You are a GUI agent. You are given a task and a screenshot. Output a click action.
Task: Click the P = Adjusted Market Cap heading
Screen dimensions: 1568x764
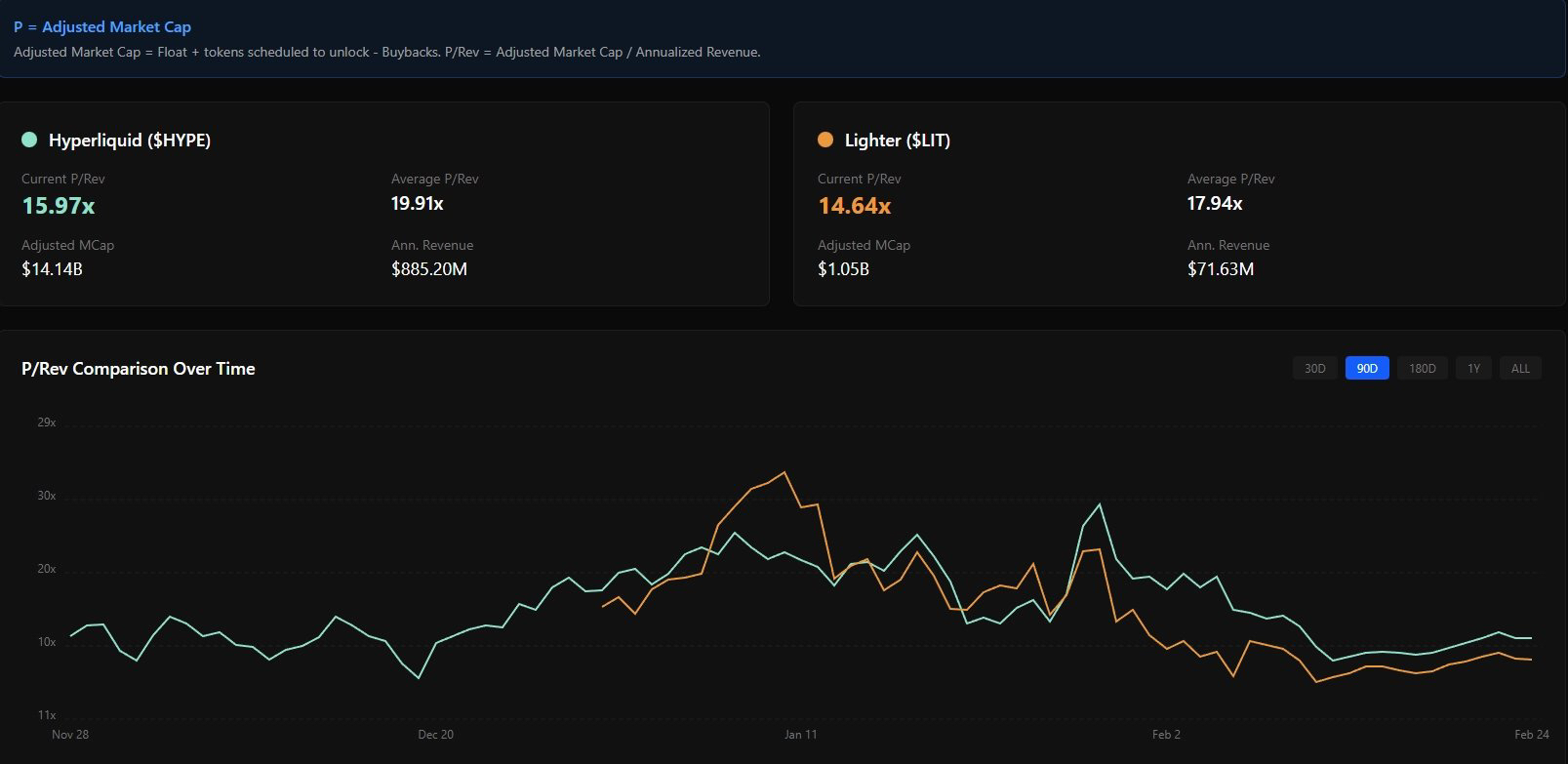coord(102,27)
